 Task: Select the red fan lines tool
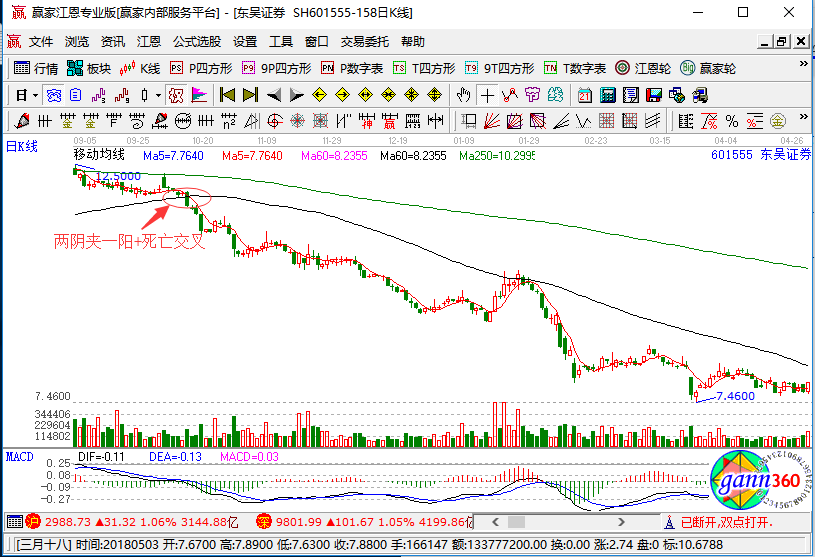(x=492, y=121)
